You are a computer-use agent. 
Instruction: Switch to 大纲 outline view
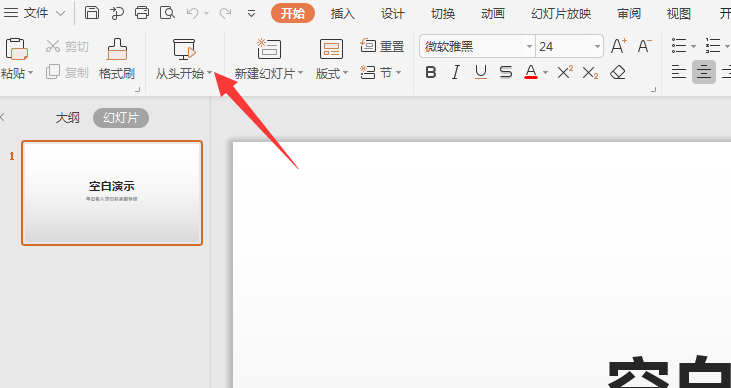[68, 118]
